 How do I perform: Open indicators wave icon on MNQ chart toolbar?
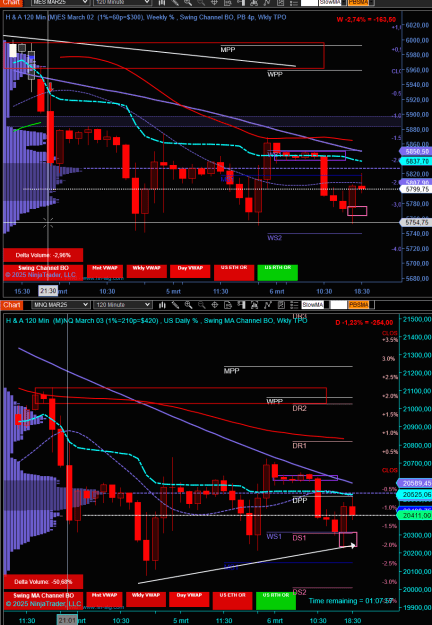tap(267, 305)
